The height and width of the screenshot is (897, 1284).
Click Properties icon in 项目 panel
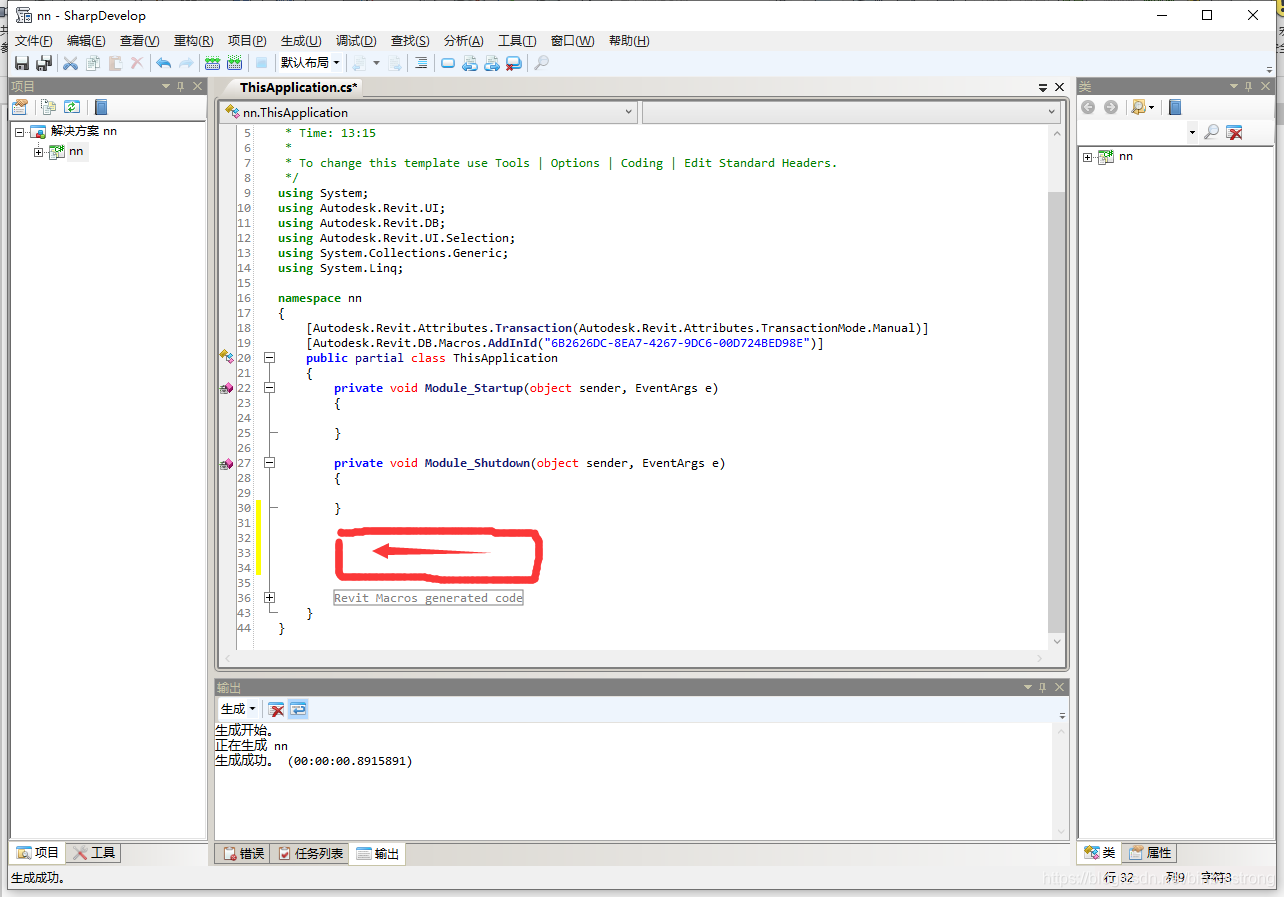click(x=20, y=107)
